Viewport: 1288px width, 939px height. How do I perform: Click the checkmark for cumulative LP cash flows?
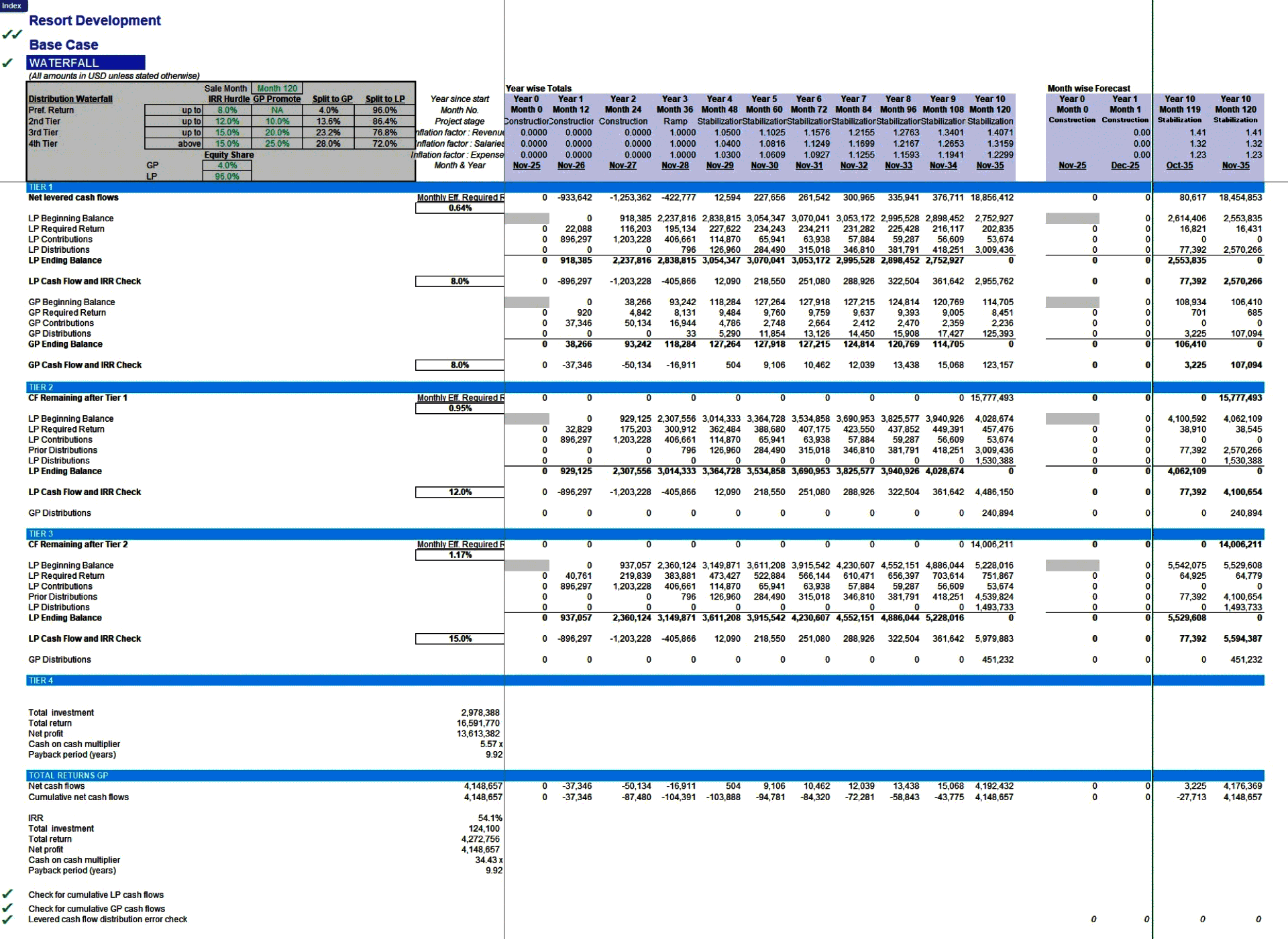tap(7, 894)
